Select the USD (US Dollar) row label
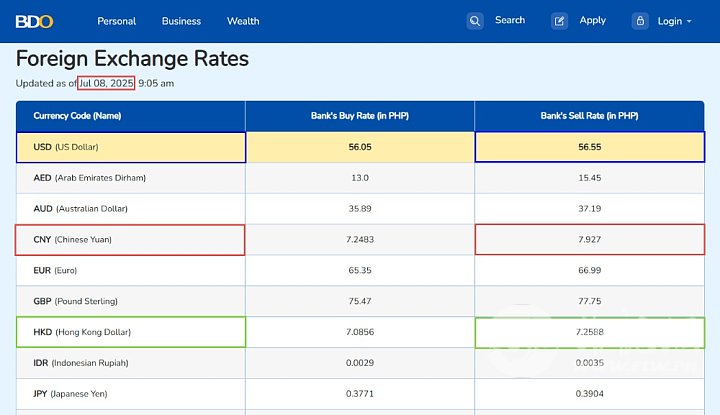 tap(66, 147)
